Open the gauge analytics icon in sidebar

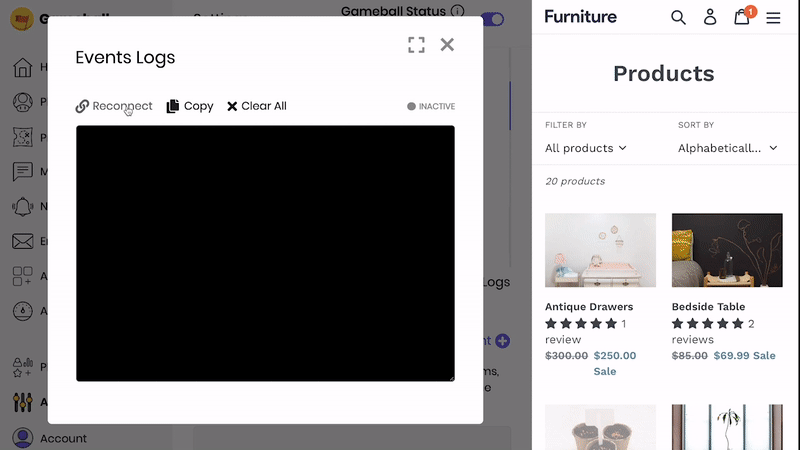click(22, 311)
